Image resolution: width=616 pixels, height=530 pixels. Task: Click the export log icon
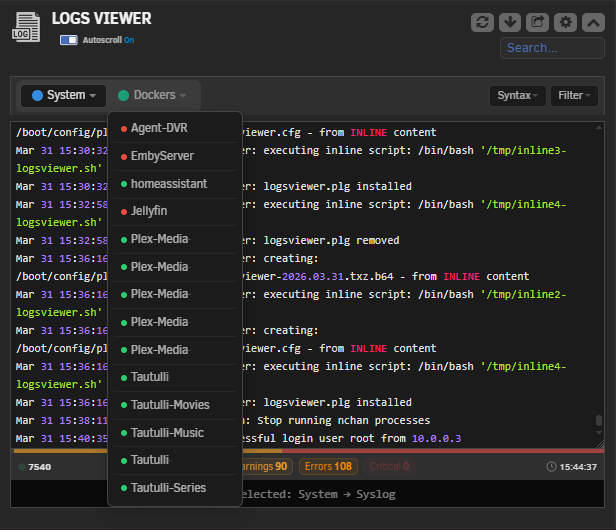[537, 22]
